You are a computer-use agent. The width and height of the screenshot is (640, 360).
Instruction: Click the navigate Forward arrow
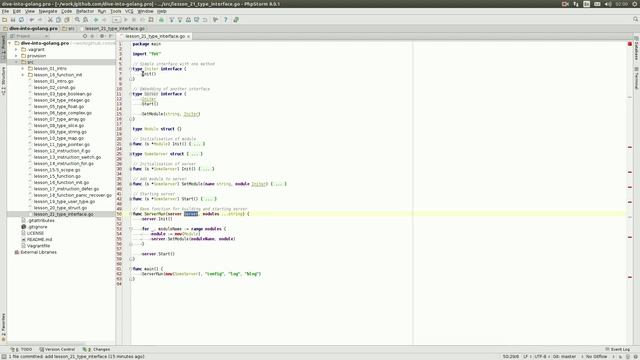[x=104, y=20]
